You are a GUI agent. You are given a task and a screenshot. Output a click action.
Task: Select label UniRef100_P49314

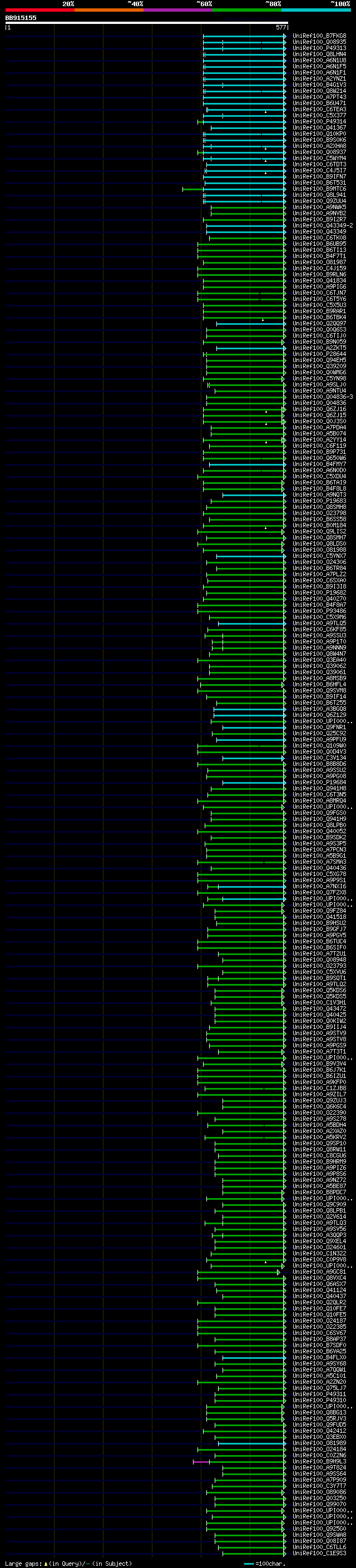[x=319, y=121]
